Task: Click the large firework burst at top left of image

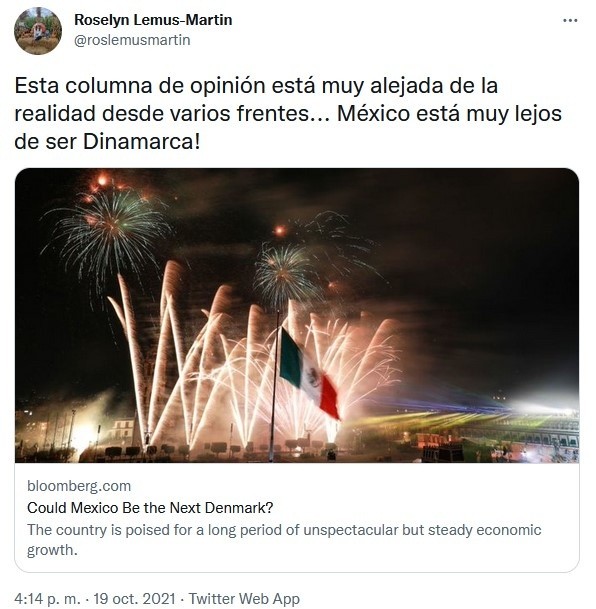Action: click(107, 227)
